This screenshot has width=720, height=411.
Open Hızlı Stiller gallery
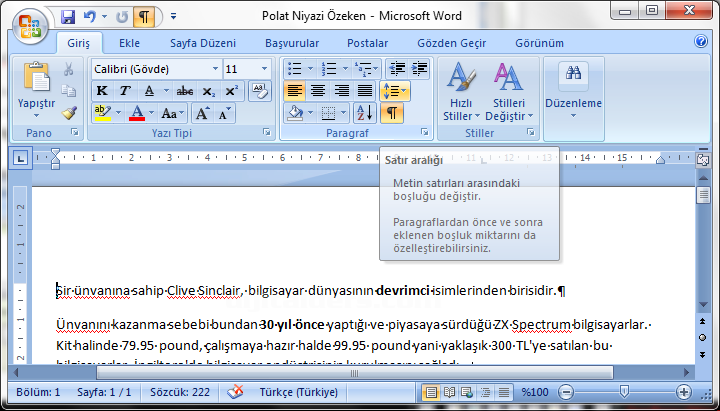pyautogui.click(x=461, y=91)
